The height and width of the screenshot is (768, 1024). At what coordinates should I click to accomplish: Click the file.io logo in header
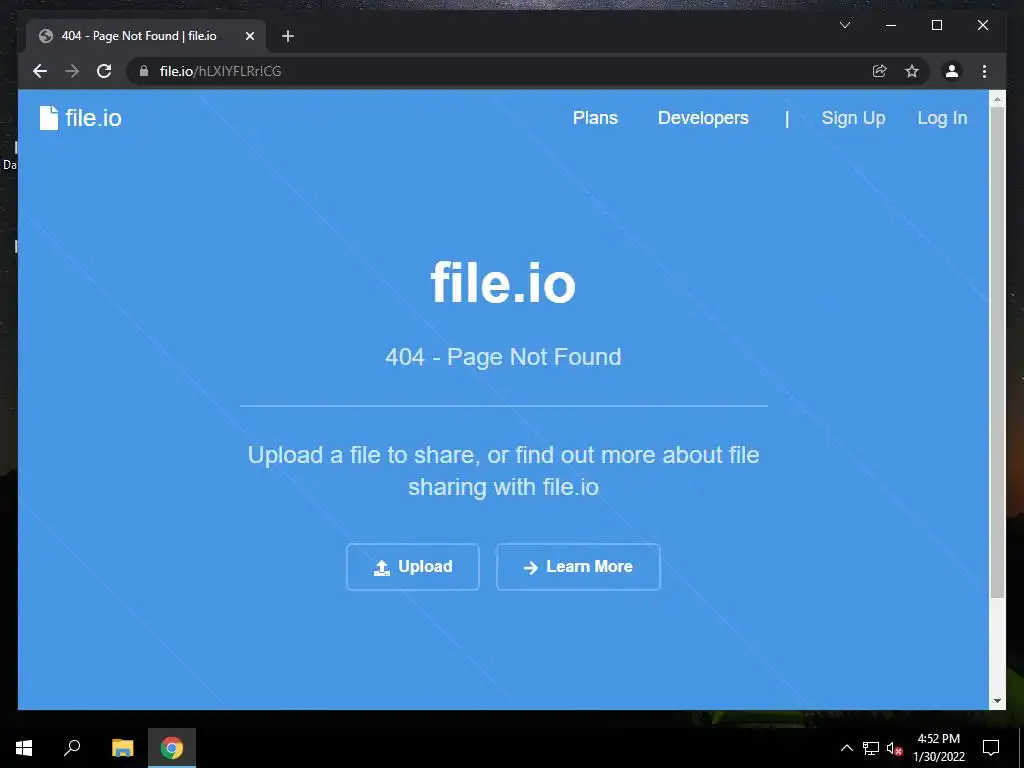pos(80,118)
